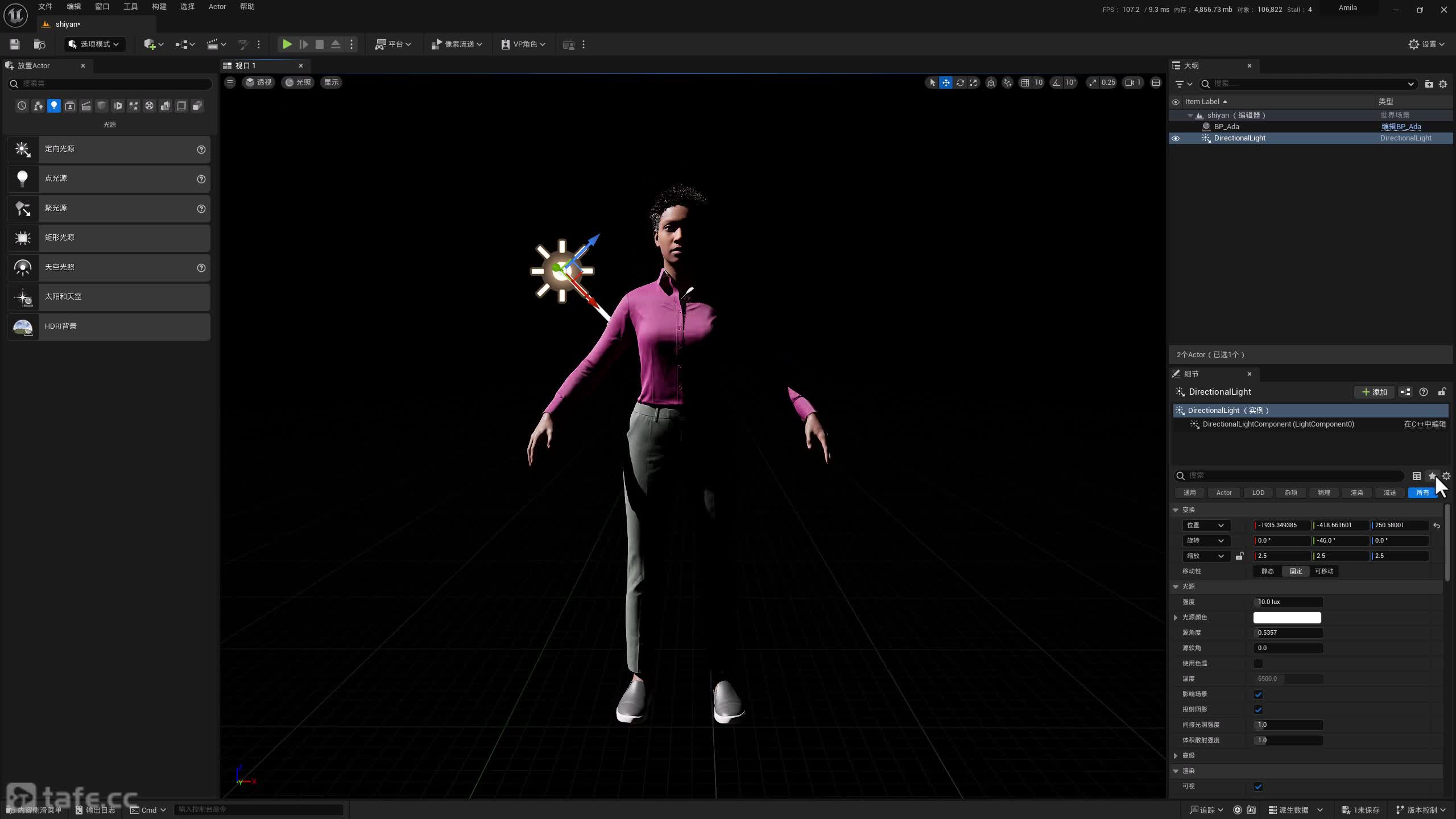1456x819 pixels.
Task: Activate the translate move gizmo tool
Action: [946, 82]
